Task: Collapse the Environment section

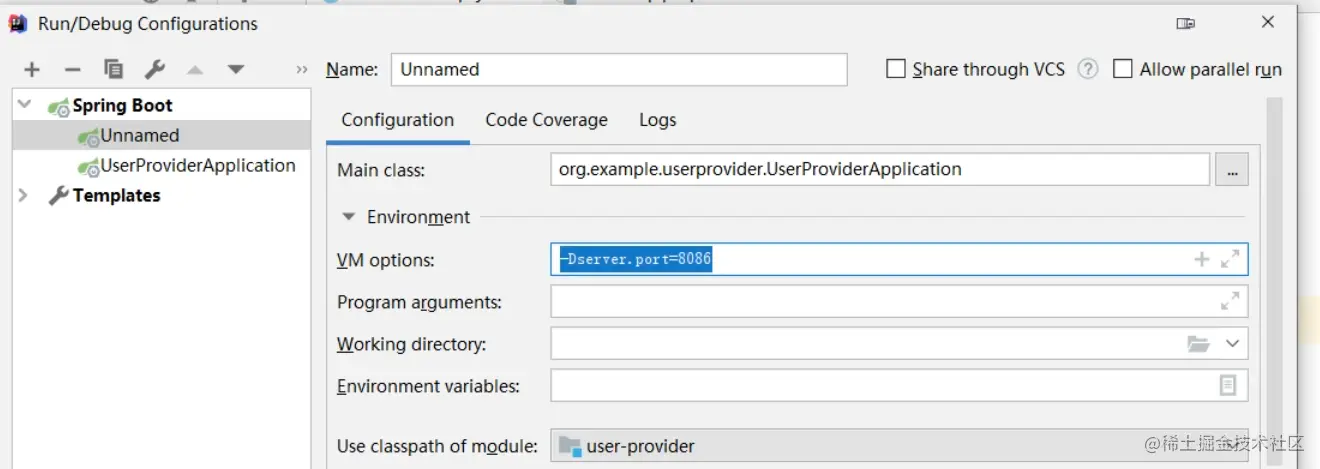Action: (x=348, y=217)
